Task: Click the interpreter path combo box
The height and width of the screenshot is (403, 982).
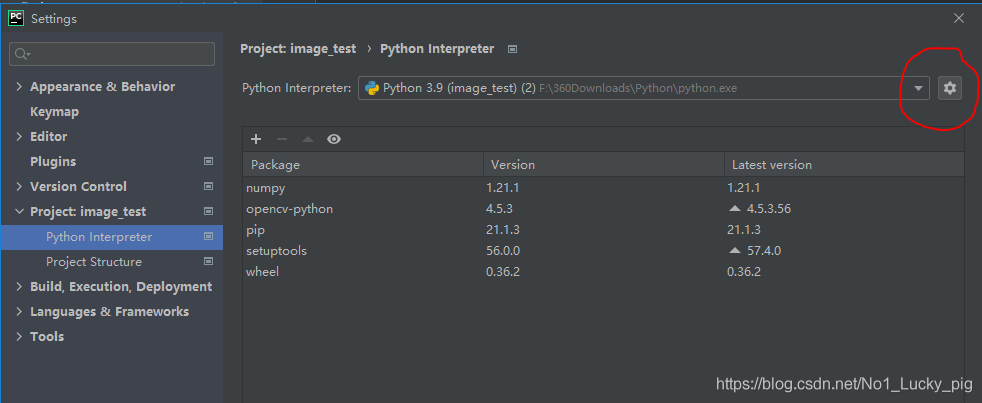Action: pyautogui.click(x=644, y=88)
